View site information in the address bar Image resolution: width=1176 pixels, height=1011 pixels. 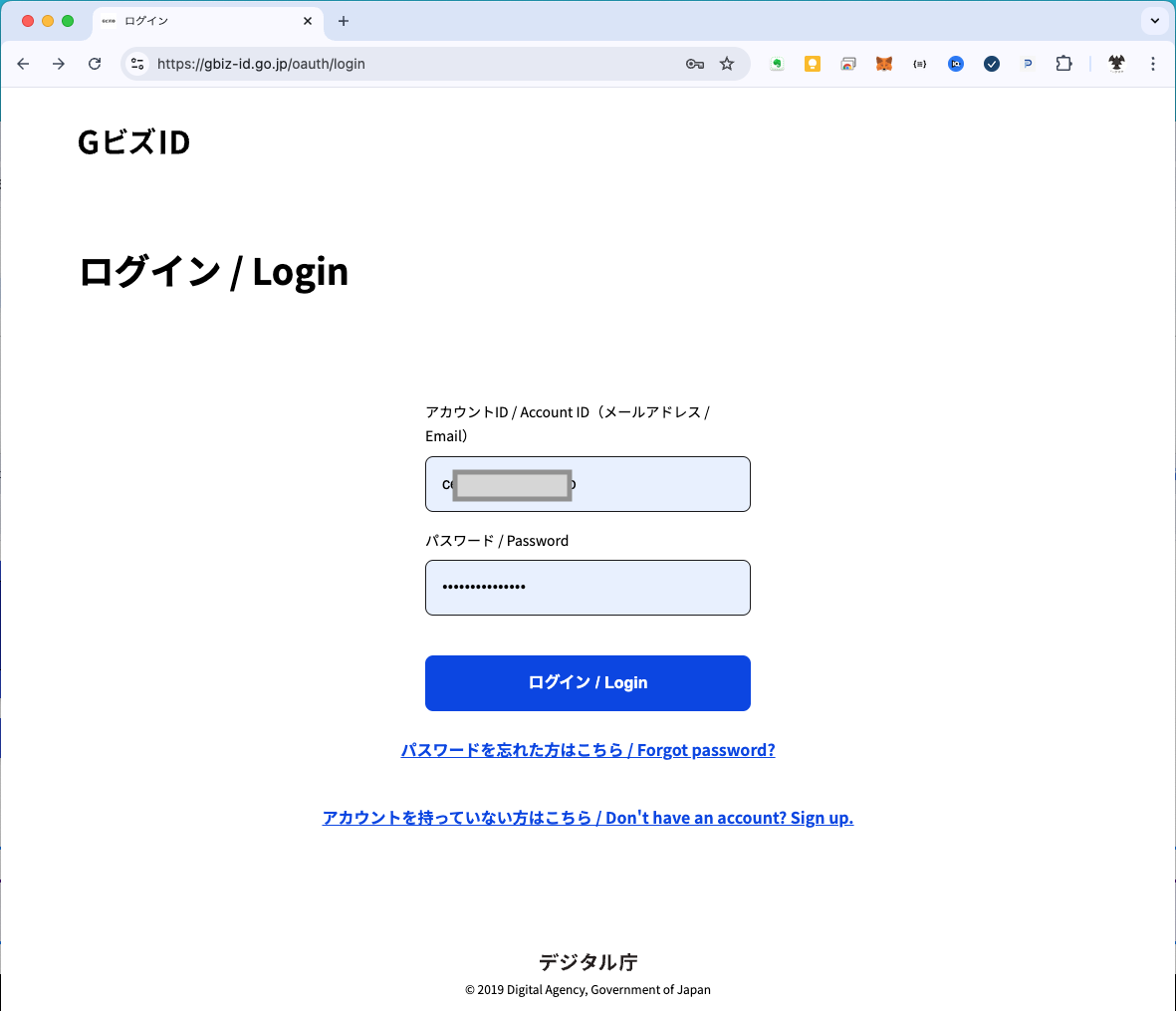(x=138, y=64)
